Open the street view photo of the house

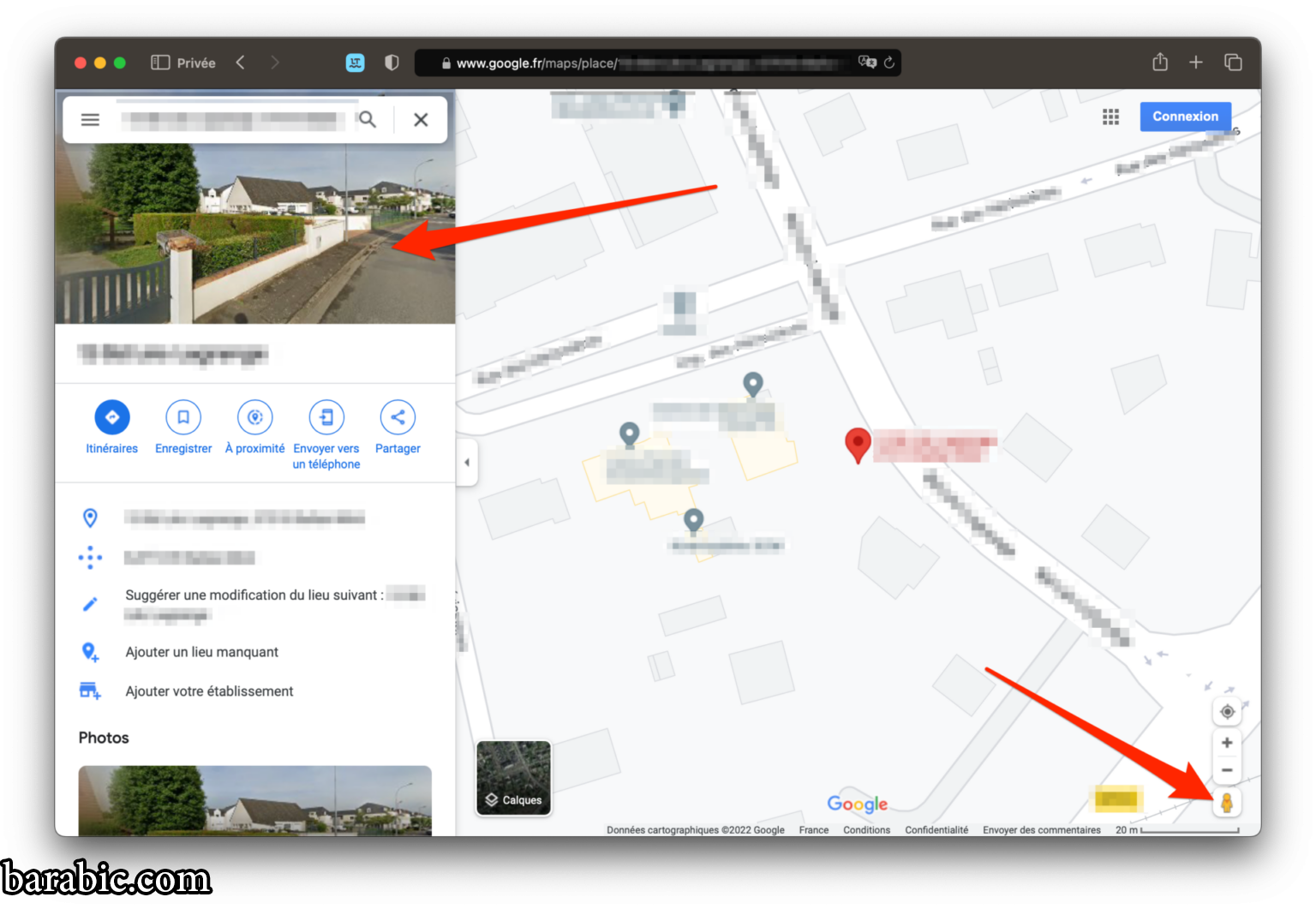(x=255, y=233)
